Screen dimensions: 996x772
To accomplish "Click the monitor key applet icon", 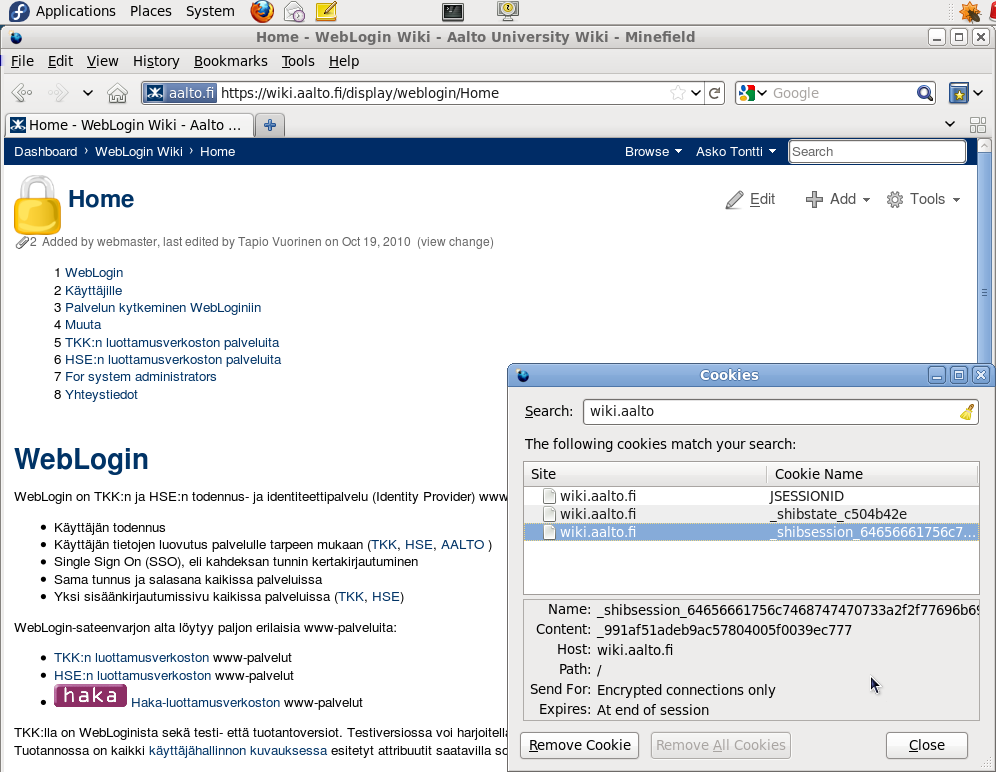I will (508, 10).
